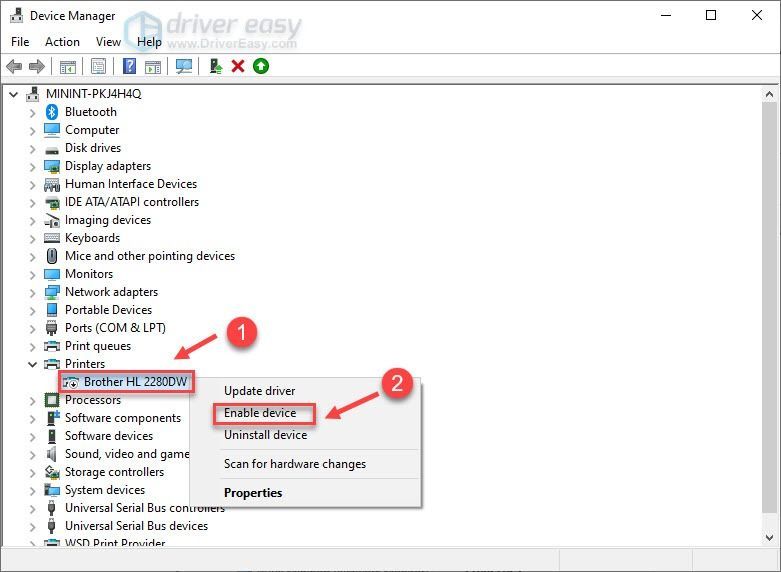
Task: Open the Help menu
Action: point(149,42)
